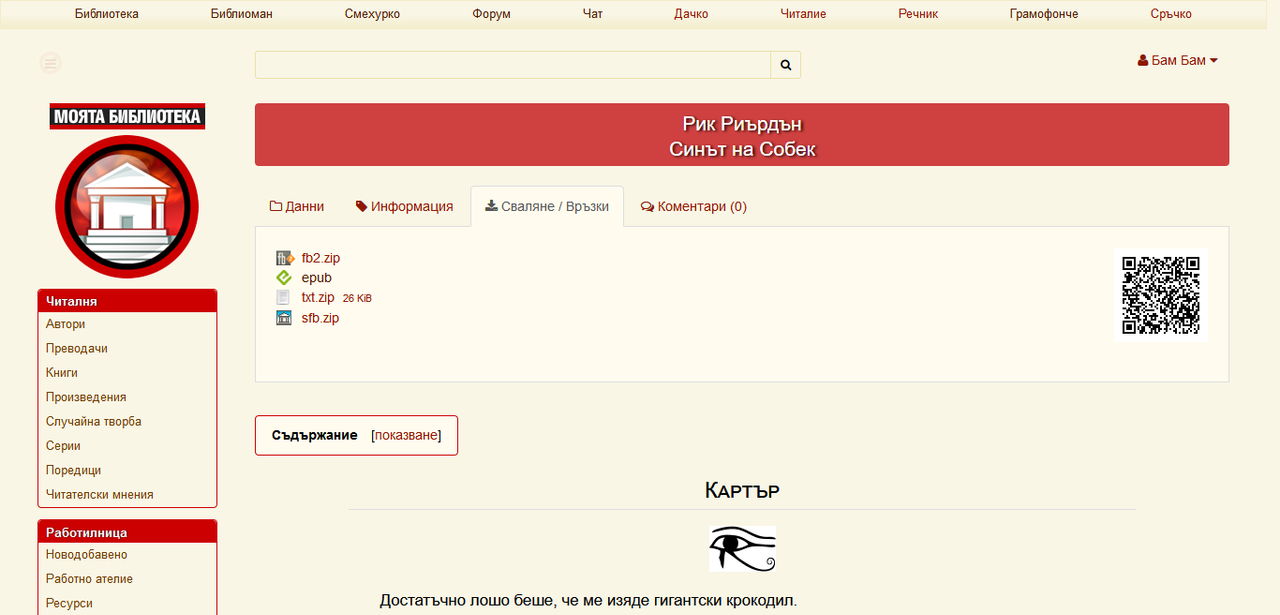Open Произведения in sidebar
Image resolution: width=1280 pixels, height=615 pixels.
(86, 397)
